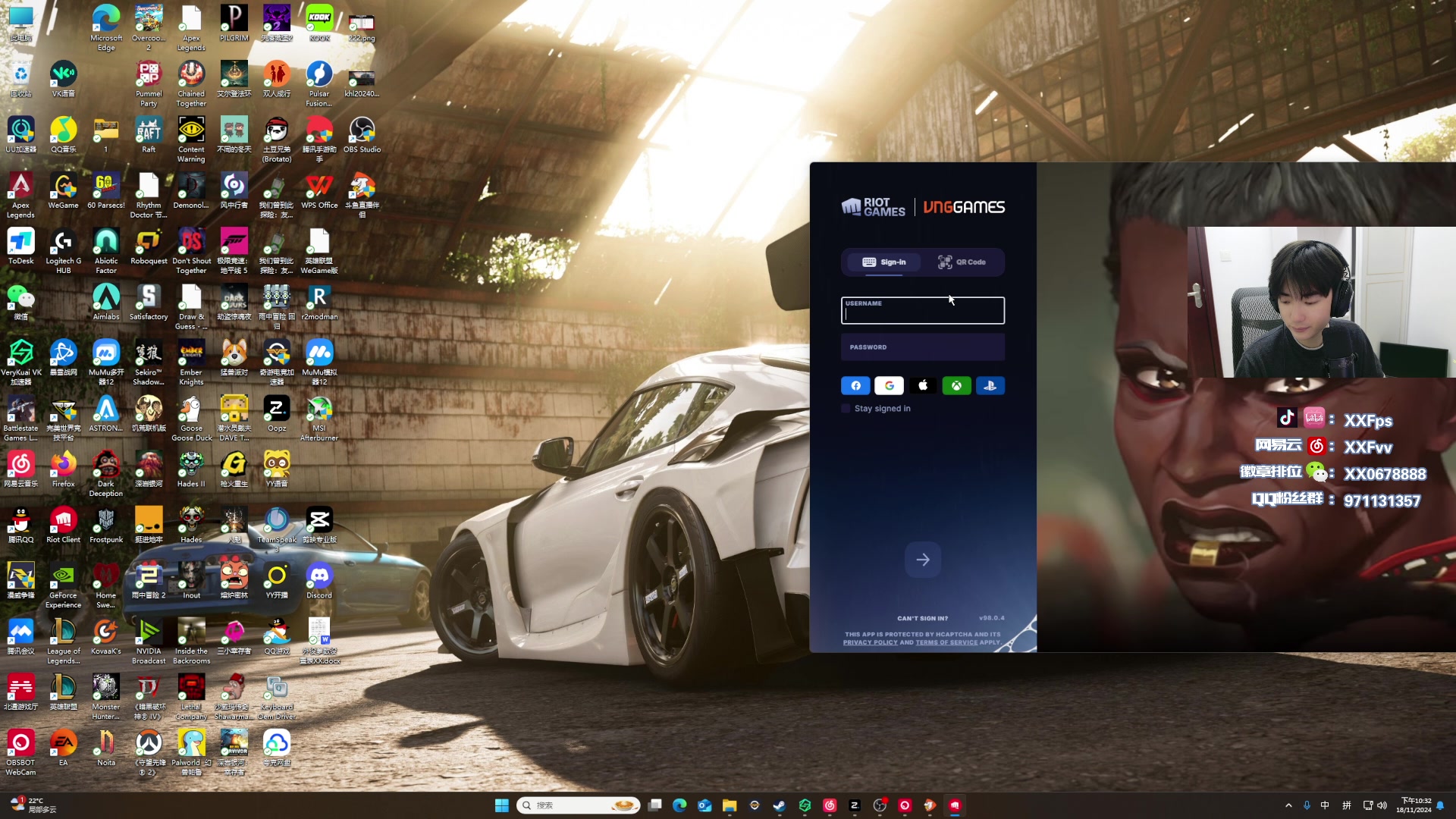The height and width of the screenshot is (819, 1456).
Task: Select the EA desktop icon
Action: click(64, 748)
